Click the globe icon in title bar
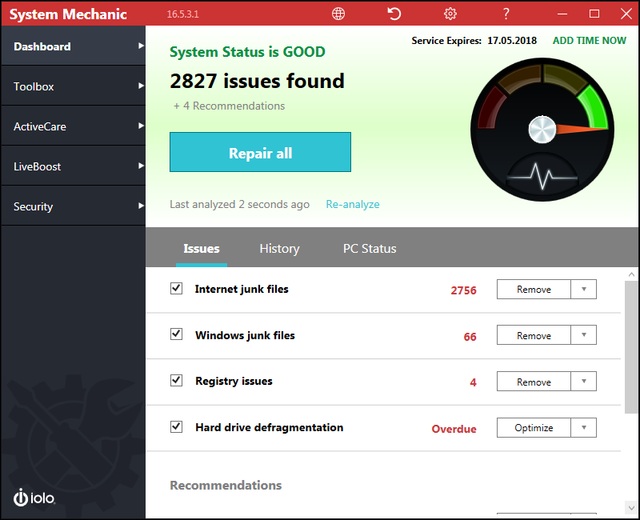The width and height of the screenshot is (640, 520). [339, 14]
